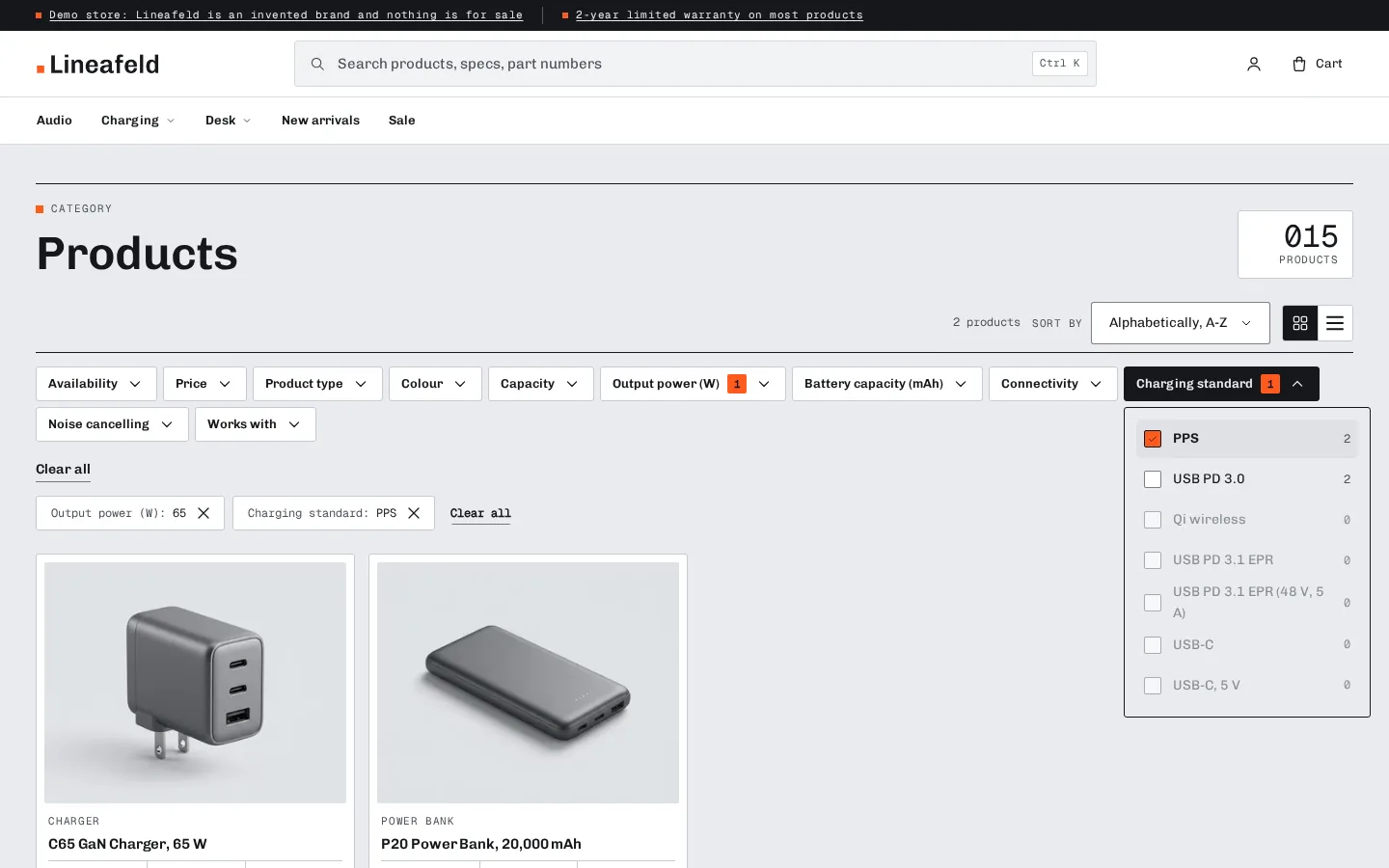Open the Cart from the header
This screenshot has height=868, width=1389.
tap(1317, 64)
